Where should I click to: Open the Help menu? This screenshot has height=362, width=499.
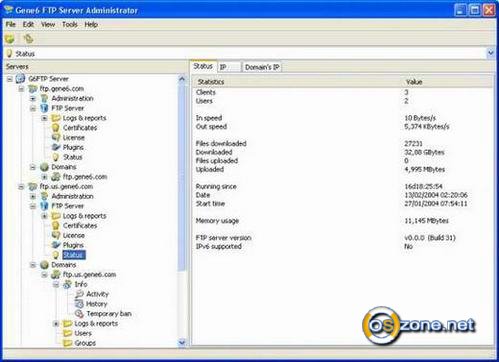tap(91, 24)
